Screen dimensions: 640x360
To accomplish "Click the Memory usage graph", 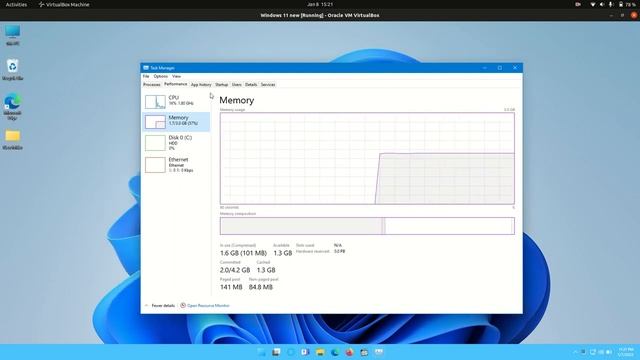I will pos(367,158).
